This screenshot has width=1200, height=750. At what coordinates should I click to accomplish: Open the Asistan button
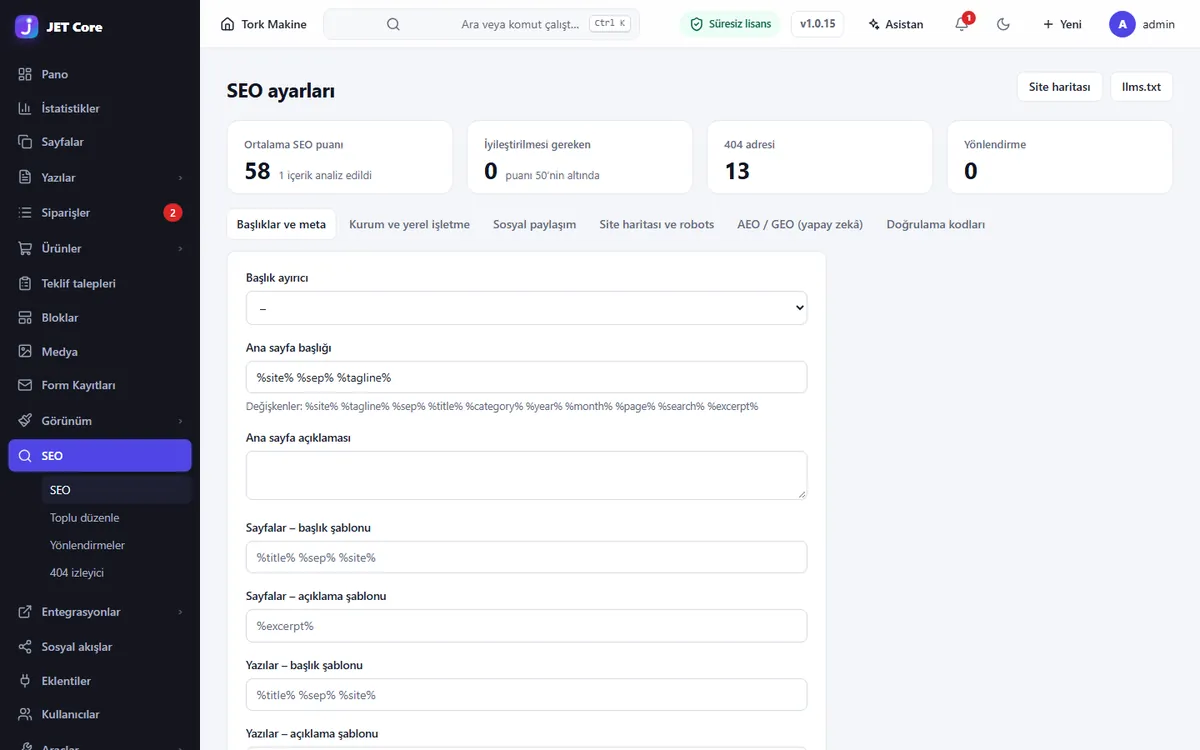[x=895, y=24]
